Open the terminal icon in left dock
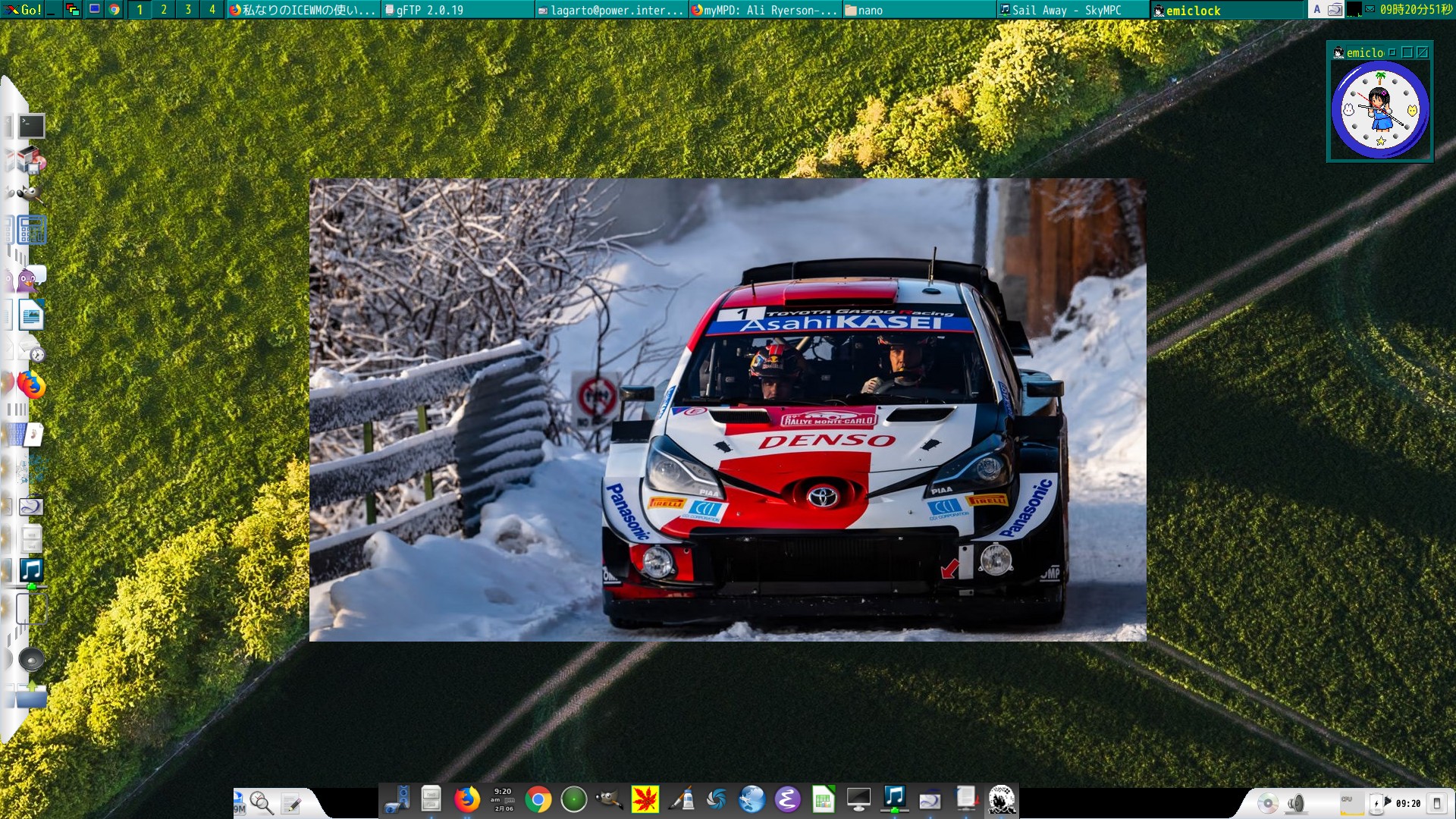Viewport: 1456px width, 819px height. pos(31,126)
